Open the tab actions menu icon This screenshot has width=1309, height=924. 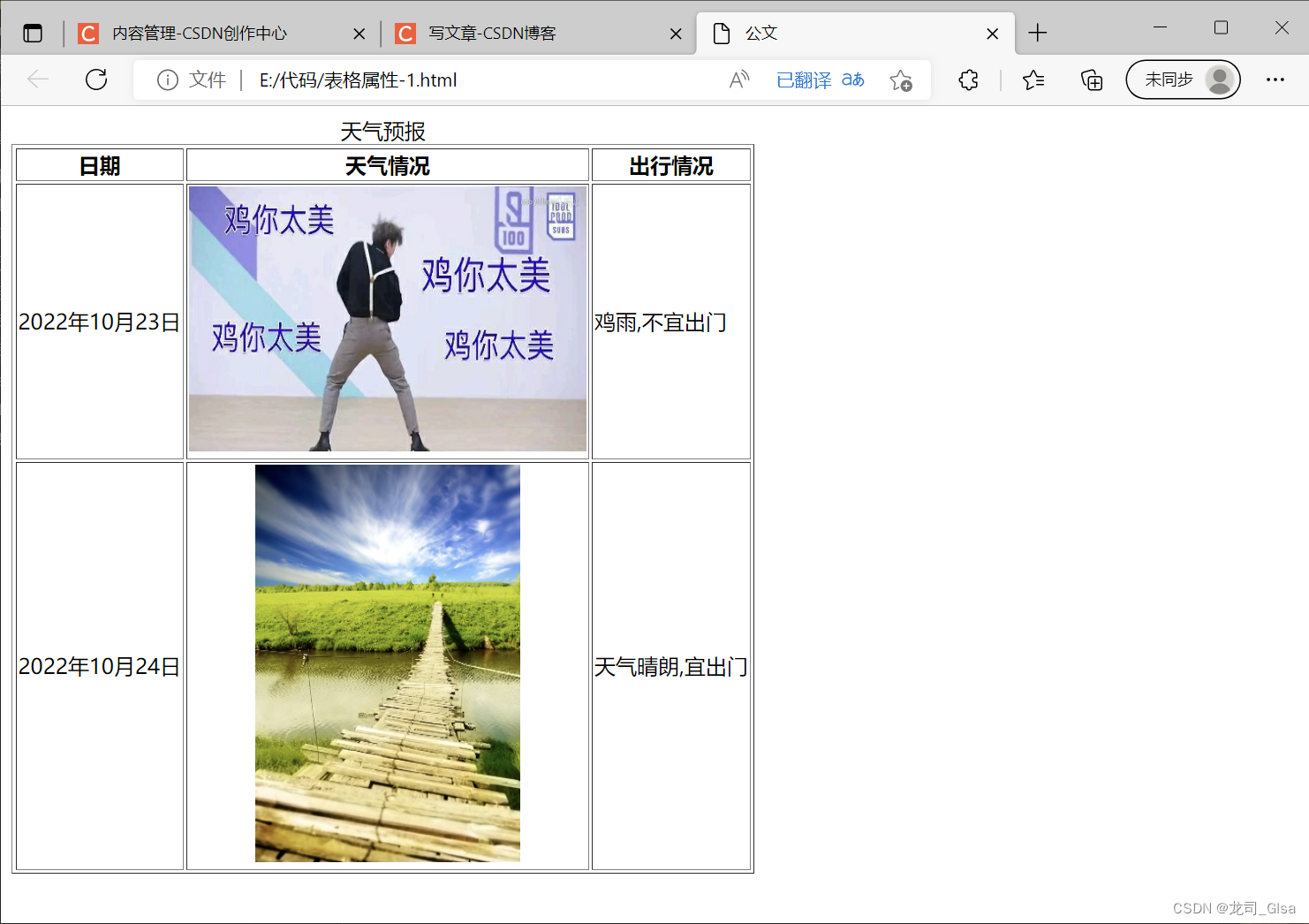tap(33, 34)
